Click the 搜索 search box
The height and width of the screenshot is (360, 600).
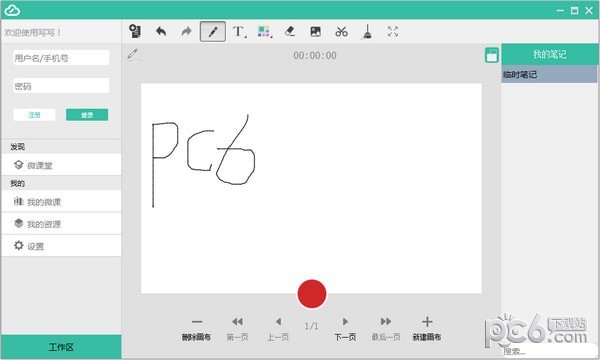(x=549, y=351)
